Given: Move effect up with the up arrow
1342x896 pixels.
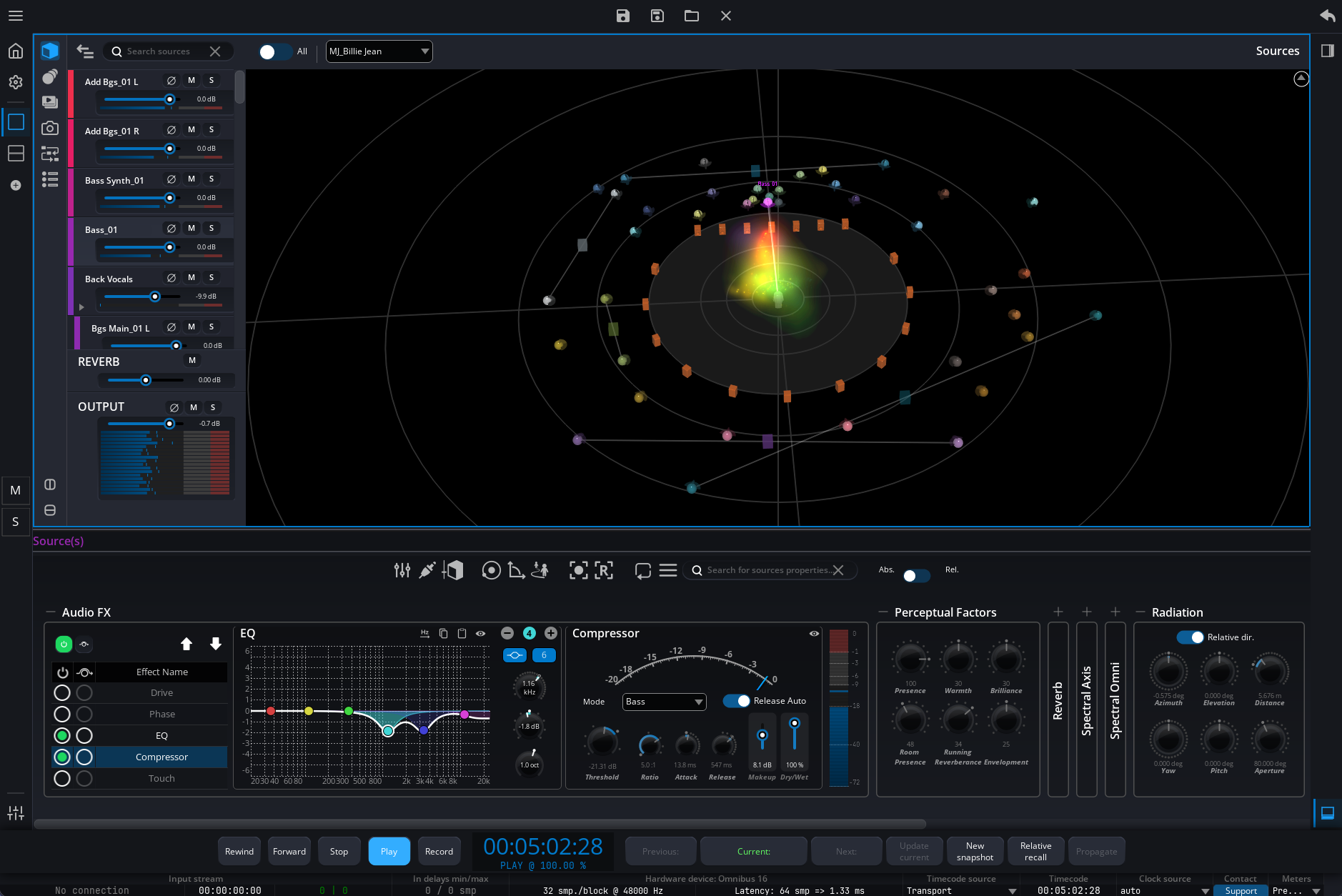Looking at the screenshot, I should pyautogui.click(x=187, y=644).
